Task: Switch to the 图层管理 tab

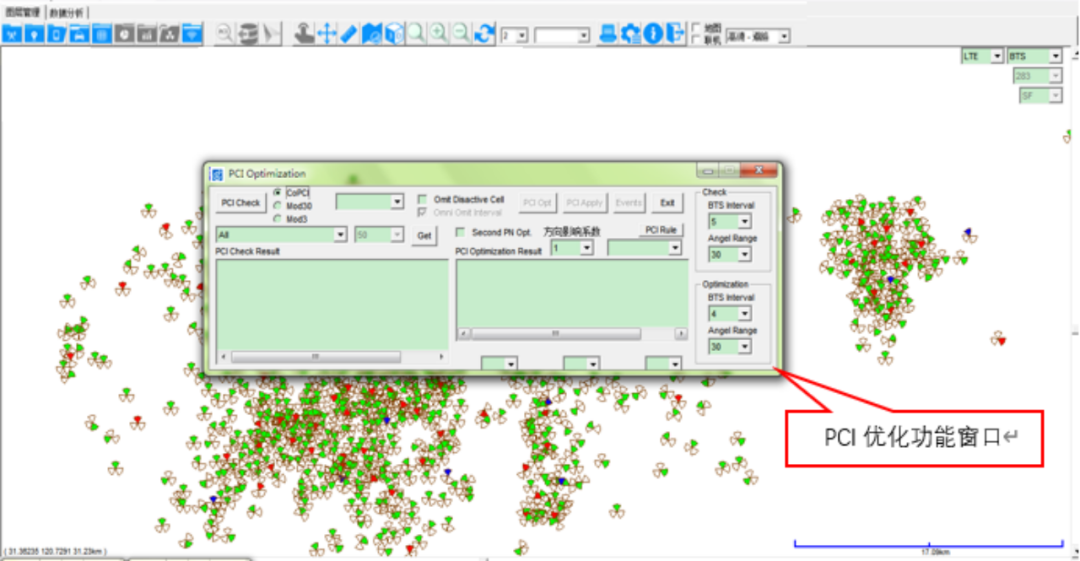Action: pos(23,12)
